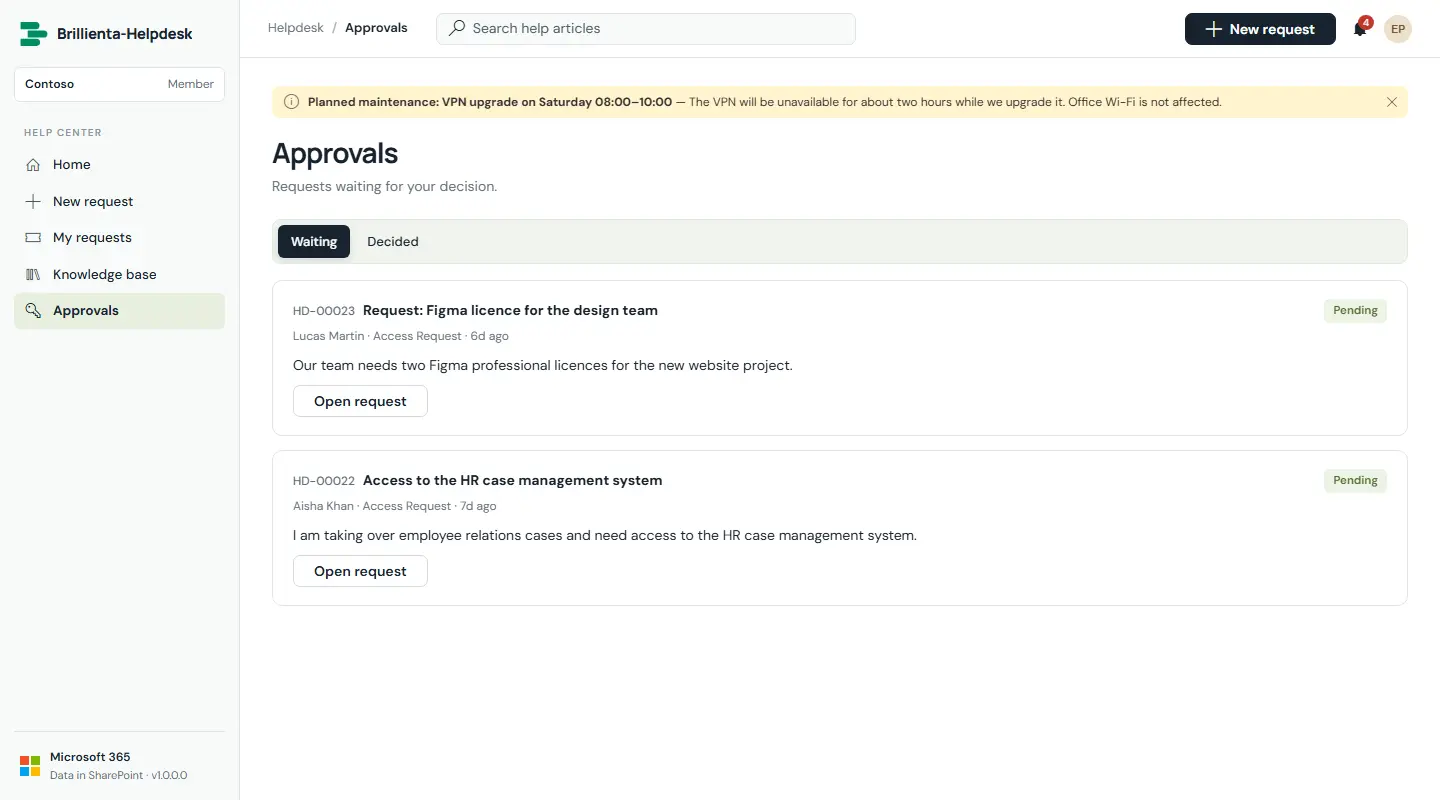Click the Pending badge on HD-00022
This screenshot has height=800, width=1440.
click(x=1355, y=481)
